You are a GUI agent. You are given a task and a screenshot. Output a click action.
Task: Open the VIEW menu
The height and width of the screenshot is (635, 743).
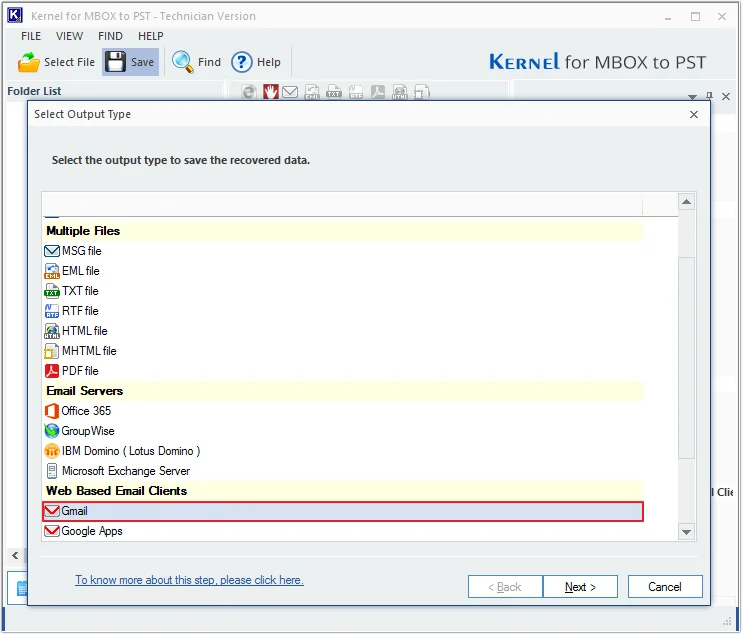point(69,36)
